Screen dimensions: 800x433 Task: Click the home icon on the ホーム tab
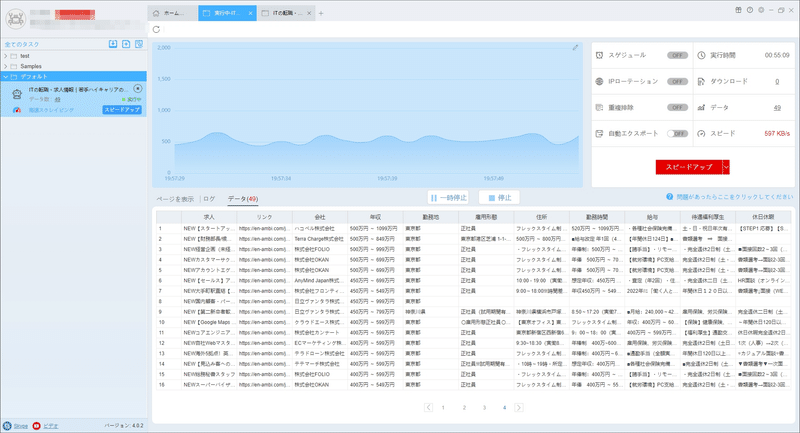(x=156, y=13)
